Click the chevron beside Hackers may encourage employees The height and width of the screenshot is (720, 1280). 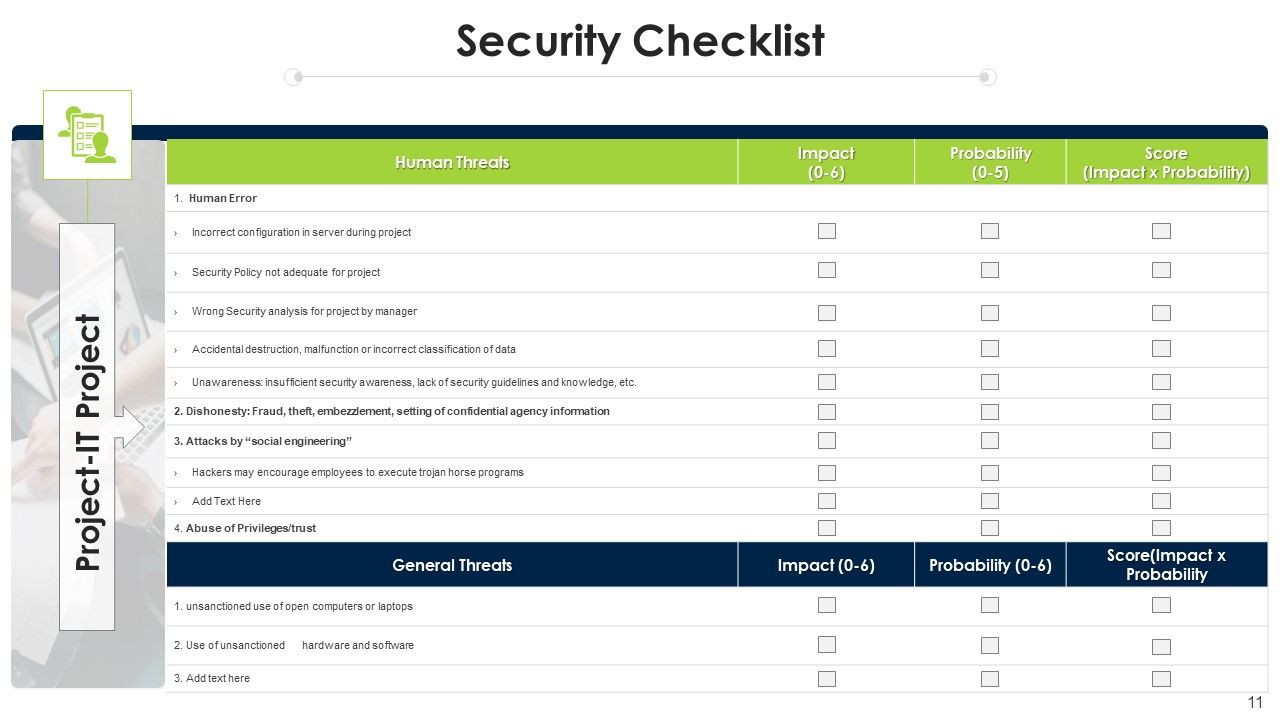(x=176, y=473)
